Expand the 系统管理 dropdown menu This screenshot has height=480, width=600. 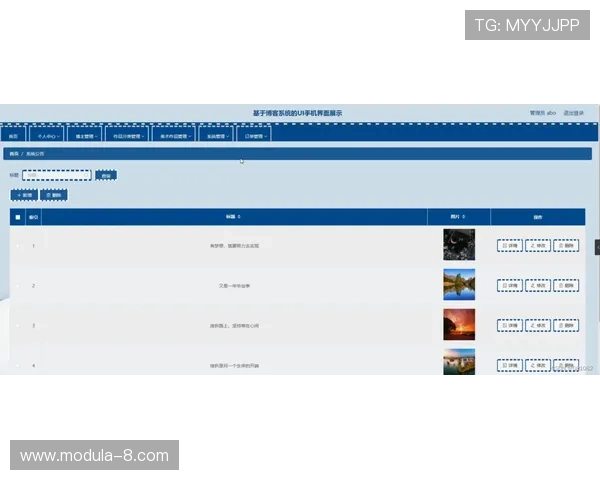click(215, 135)
